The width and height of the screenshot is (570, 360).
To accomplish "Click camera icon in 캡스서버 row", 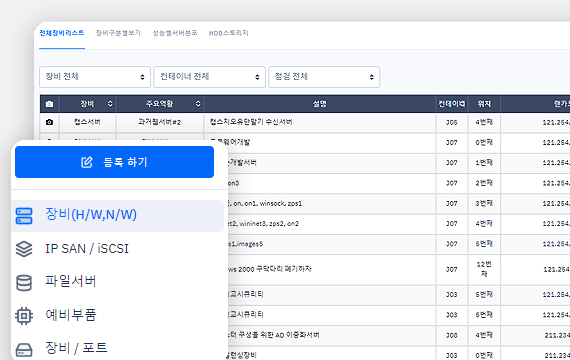I will pyautogui.click(x=49, y=122).
